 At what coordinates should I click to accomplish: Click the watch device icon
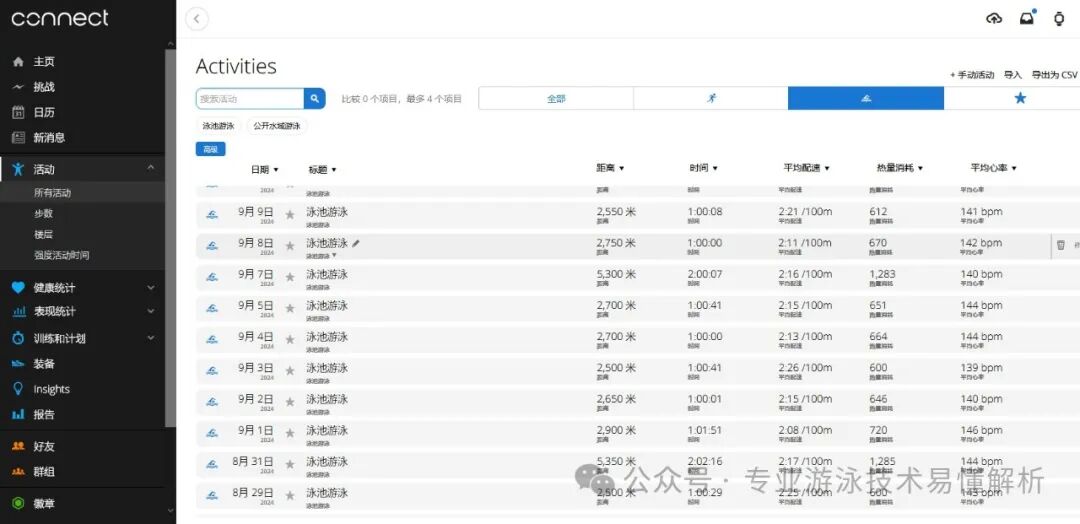click(x=1060, y=18)
